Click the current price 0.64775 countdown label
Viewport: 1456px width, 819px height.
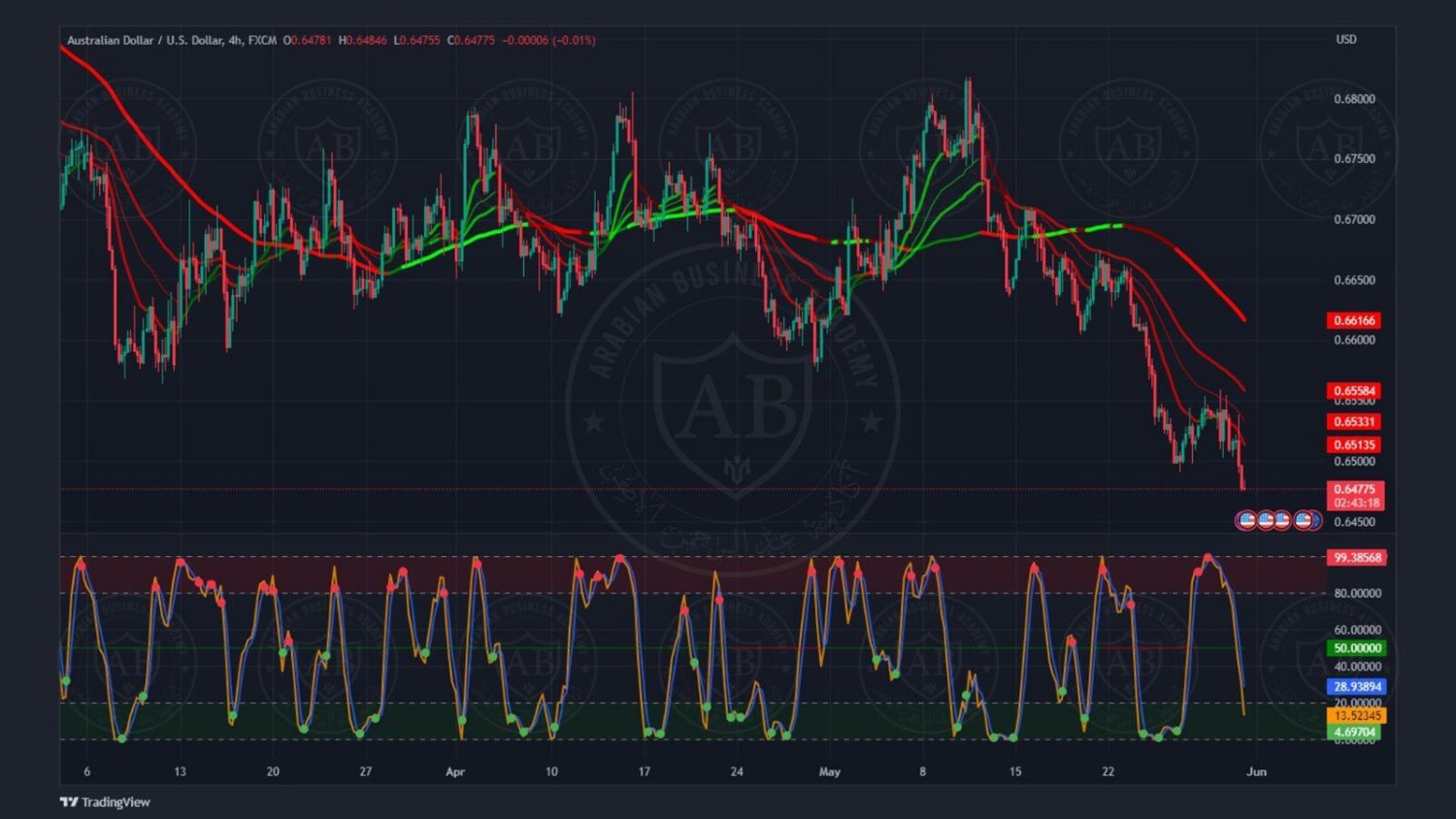pos(1355,496)
